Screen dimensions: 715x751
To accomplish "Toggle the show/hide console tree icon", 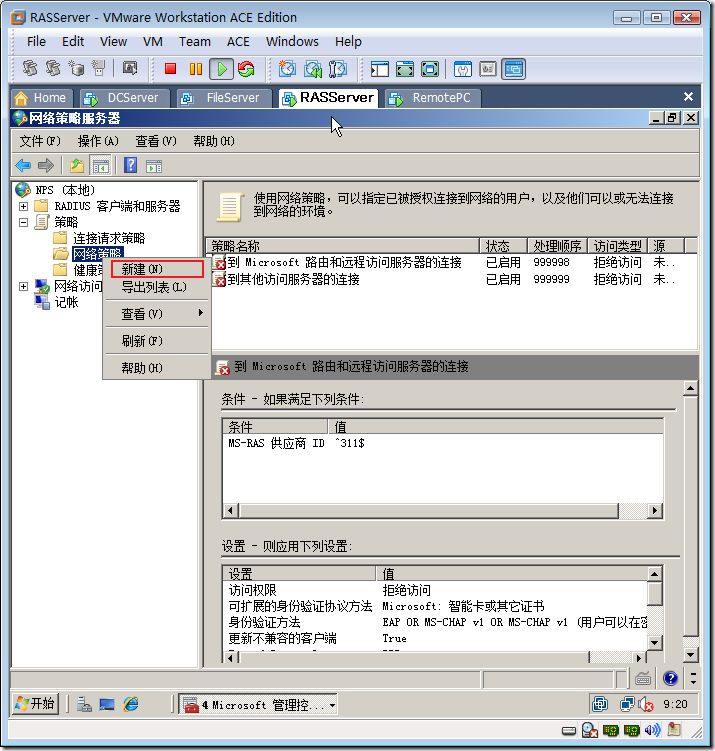I will [101, 166].
